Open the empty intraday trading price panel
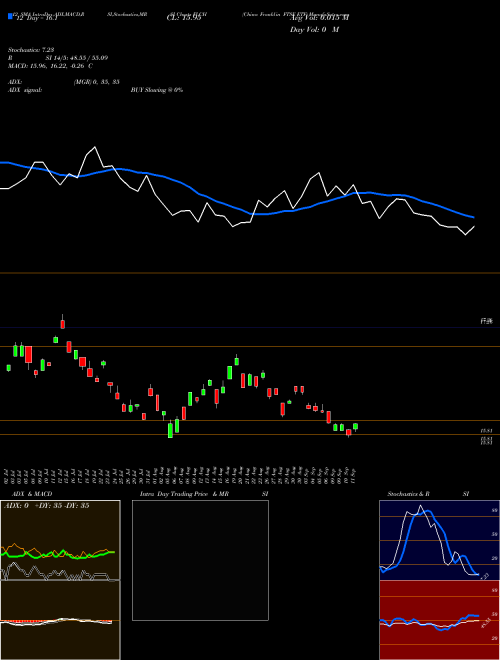Screen dimensions: 500x660 click(200, 560)
